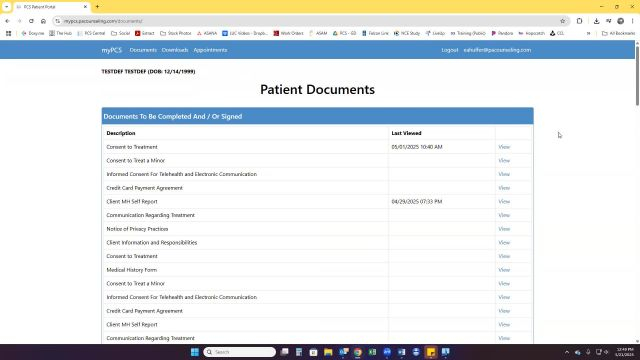Go back using the browser back arrow
Viewport: 640px width, 360px height.
(7, 21)
